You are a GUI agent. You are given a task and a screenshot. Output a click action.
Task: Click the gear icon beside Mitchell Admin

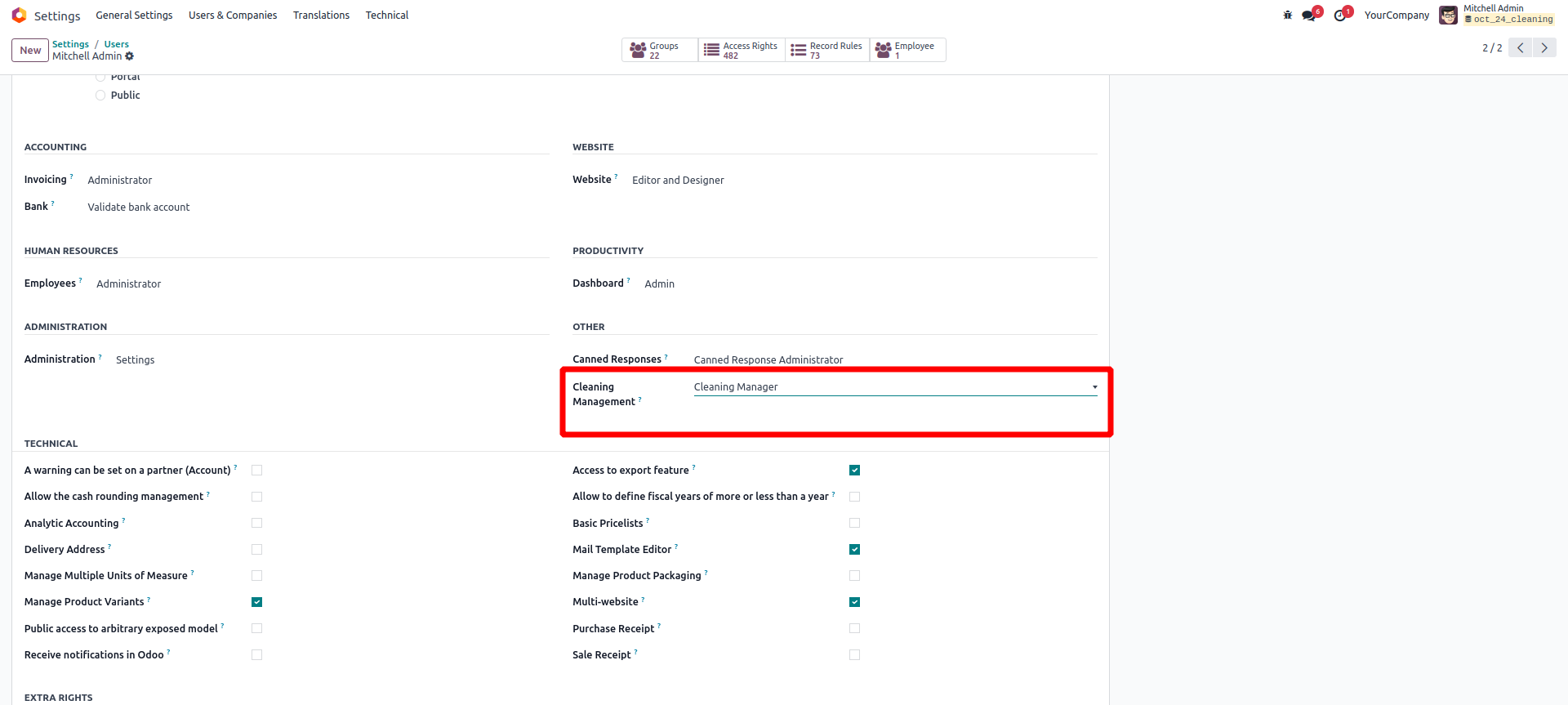(x=130, y=56)
